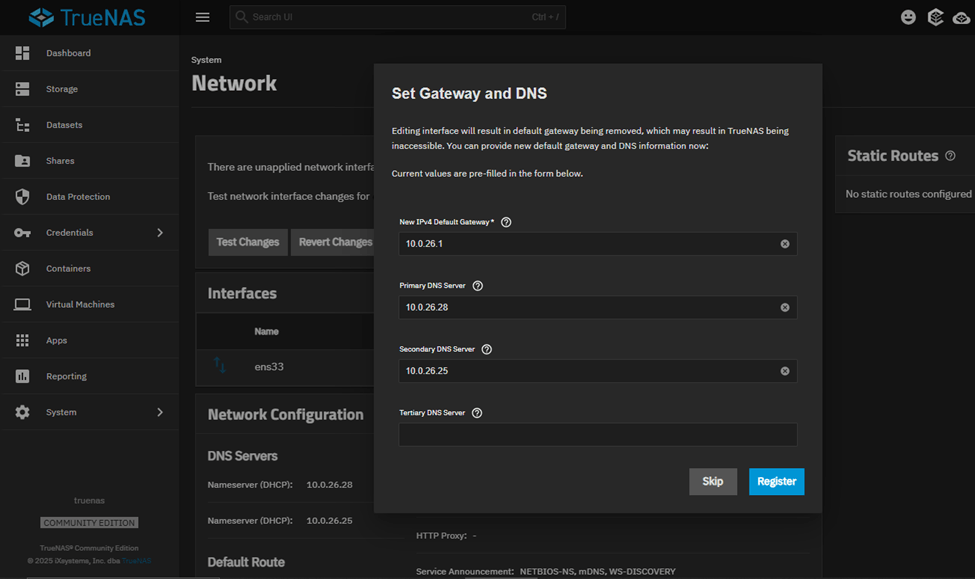The width and height of the screenshot is (975, 579).
Task: Expand the Credentials sidebar submenu
Action: 160,233
